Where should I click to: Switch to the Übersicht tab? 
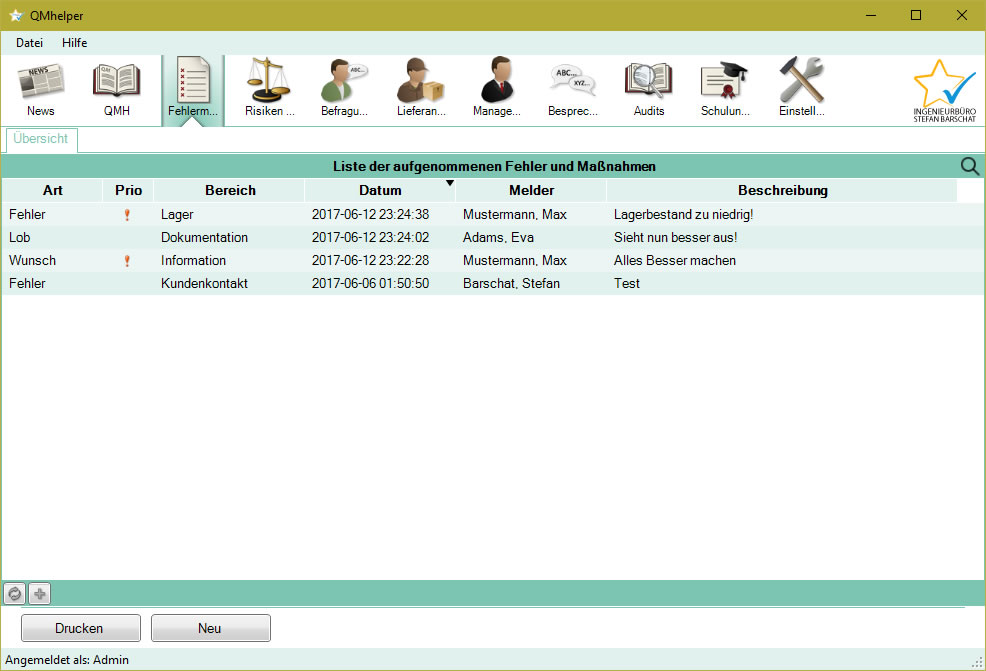[x=41, y=139]
